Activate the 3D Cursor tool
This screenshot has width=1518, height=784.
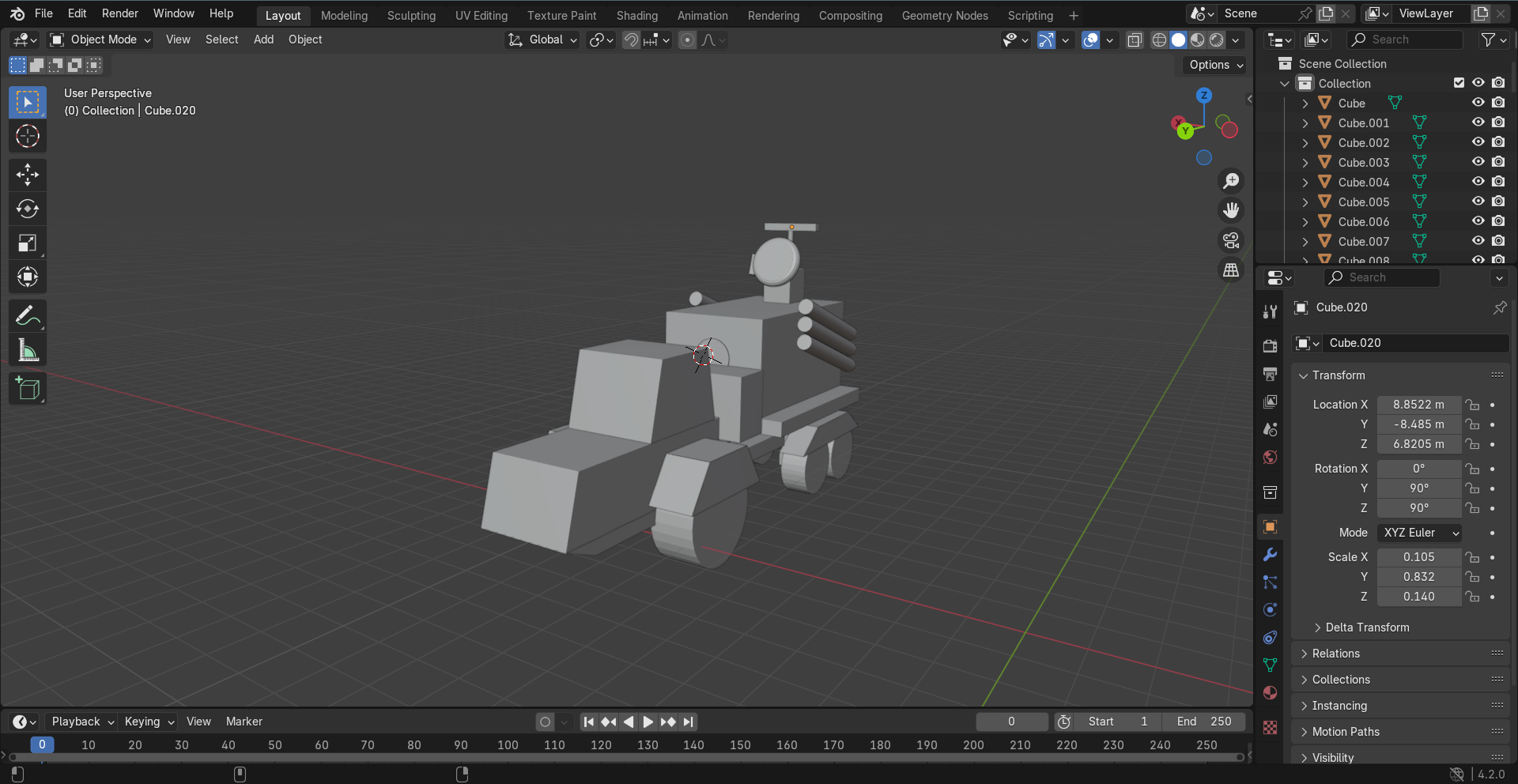[28, 137]
